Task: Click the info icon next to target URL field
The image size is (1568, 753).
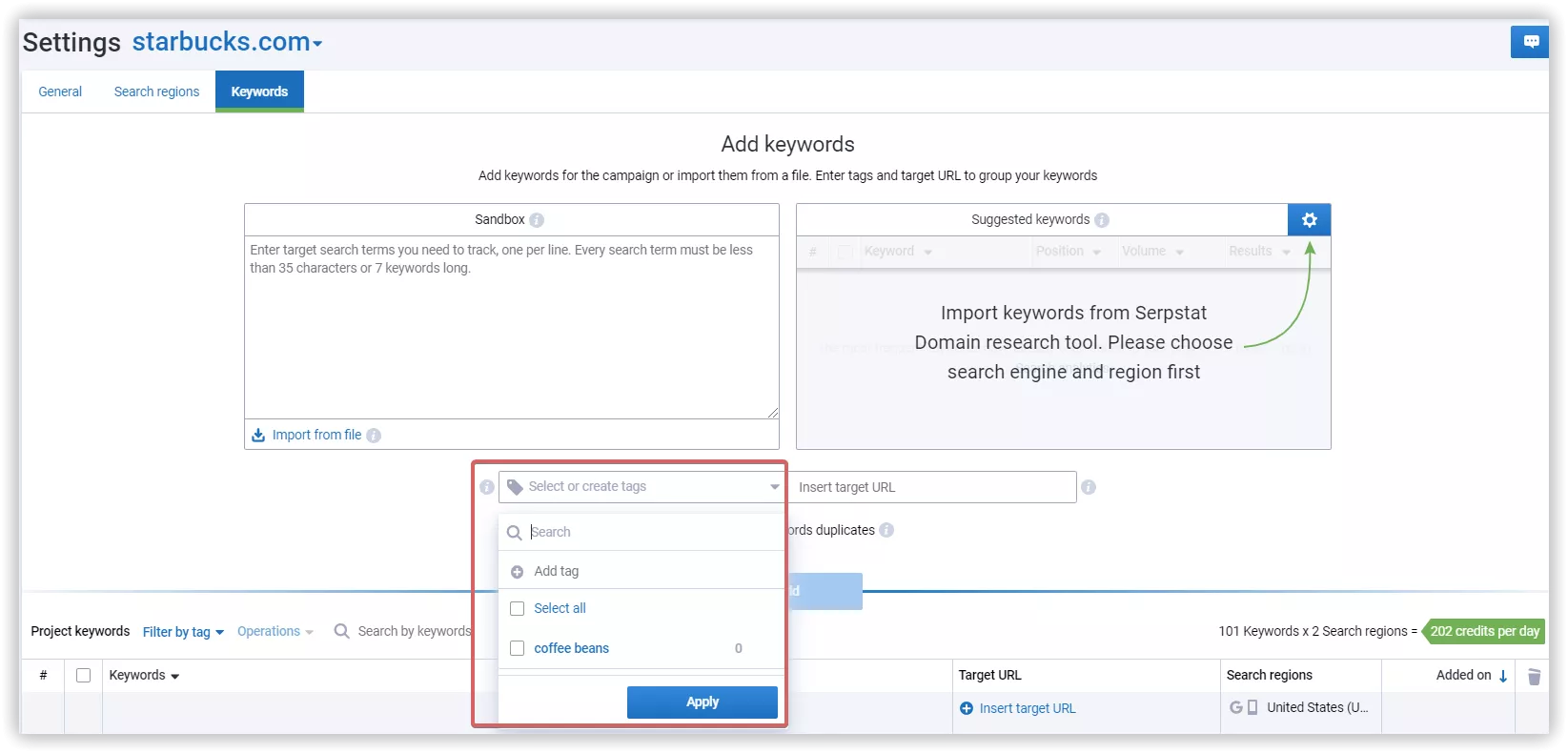Action: [1089, 487]
